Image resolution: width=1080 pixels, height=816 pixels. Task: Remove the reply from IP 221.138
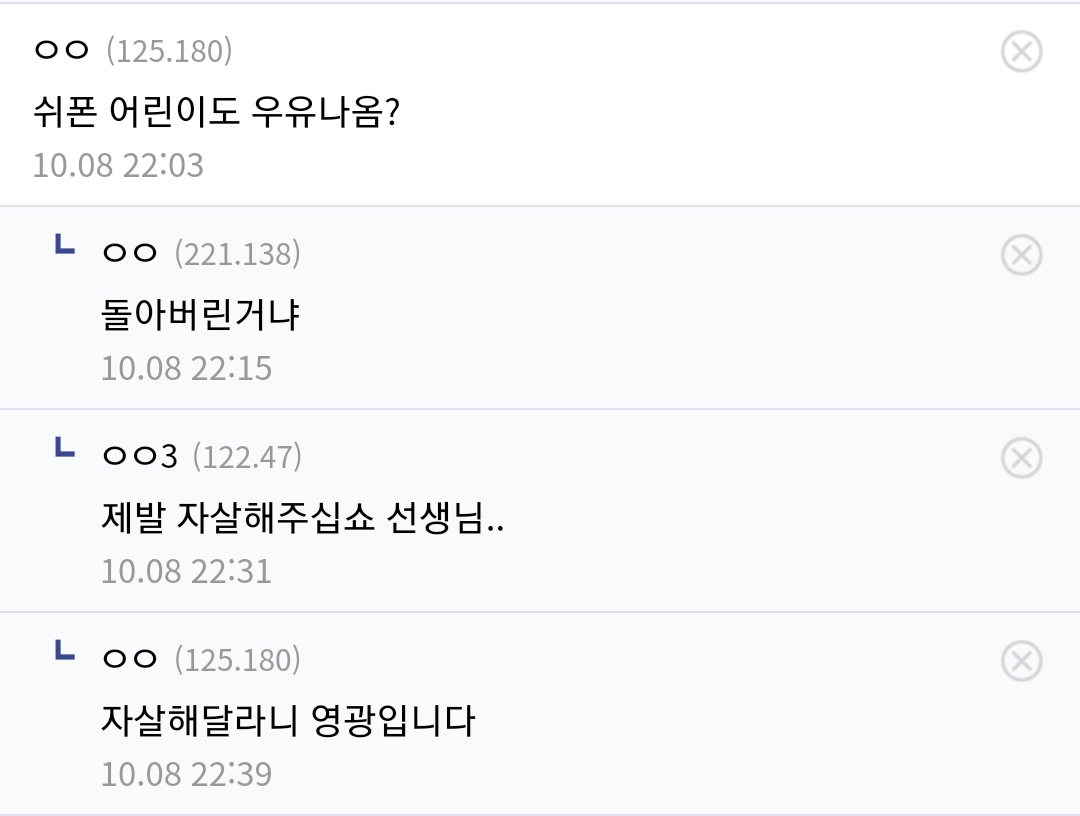[1021, 254]
